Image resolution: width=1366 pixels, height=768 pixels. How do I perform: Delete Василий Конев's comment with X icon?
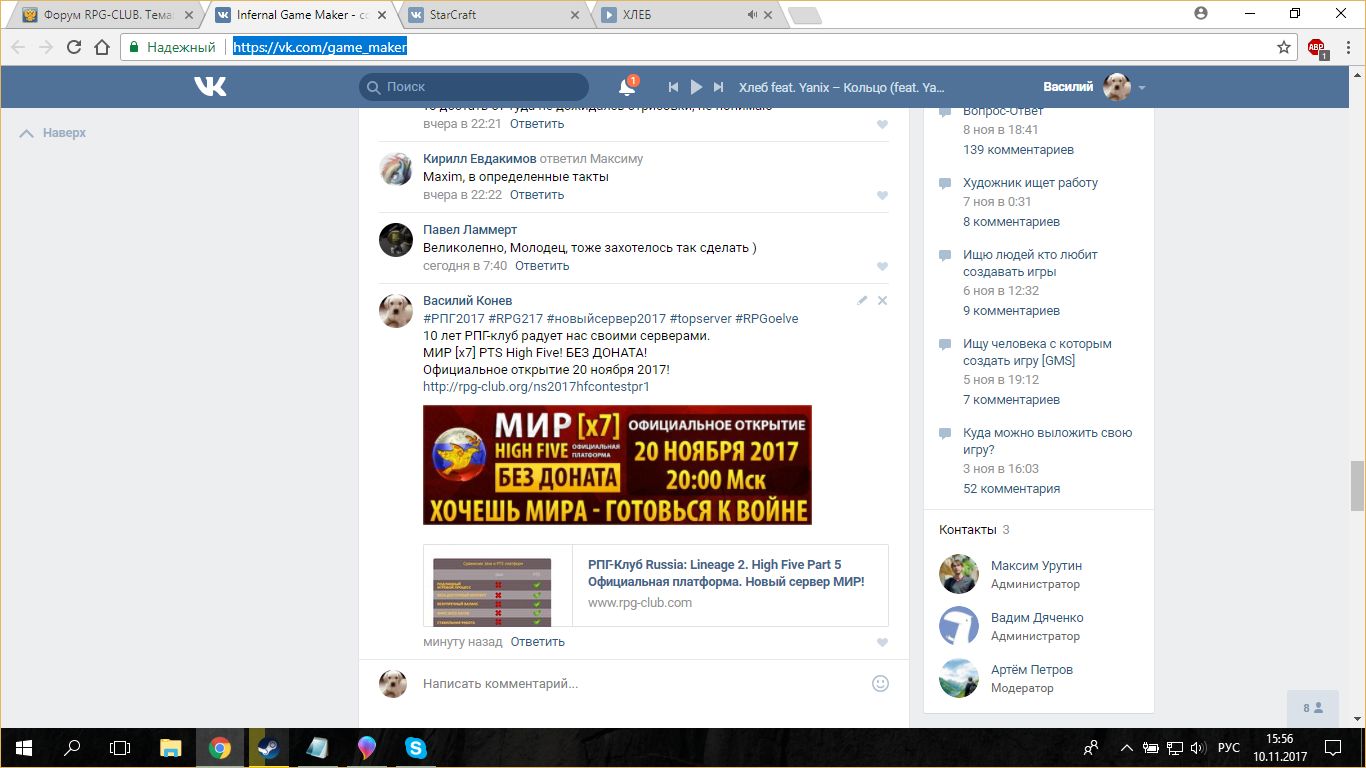coord(882,300)
